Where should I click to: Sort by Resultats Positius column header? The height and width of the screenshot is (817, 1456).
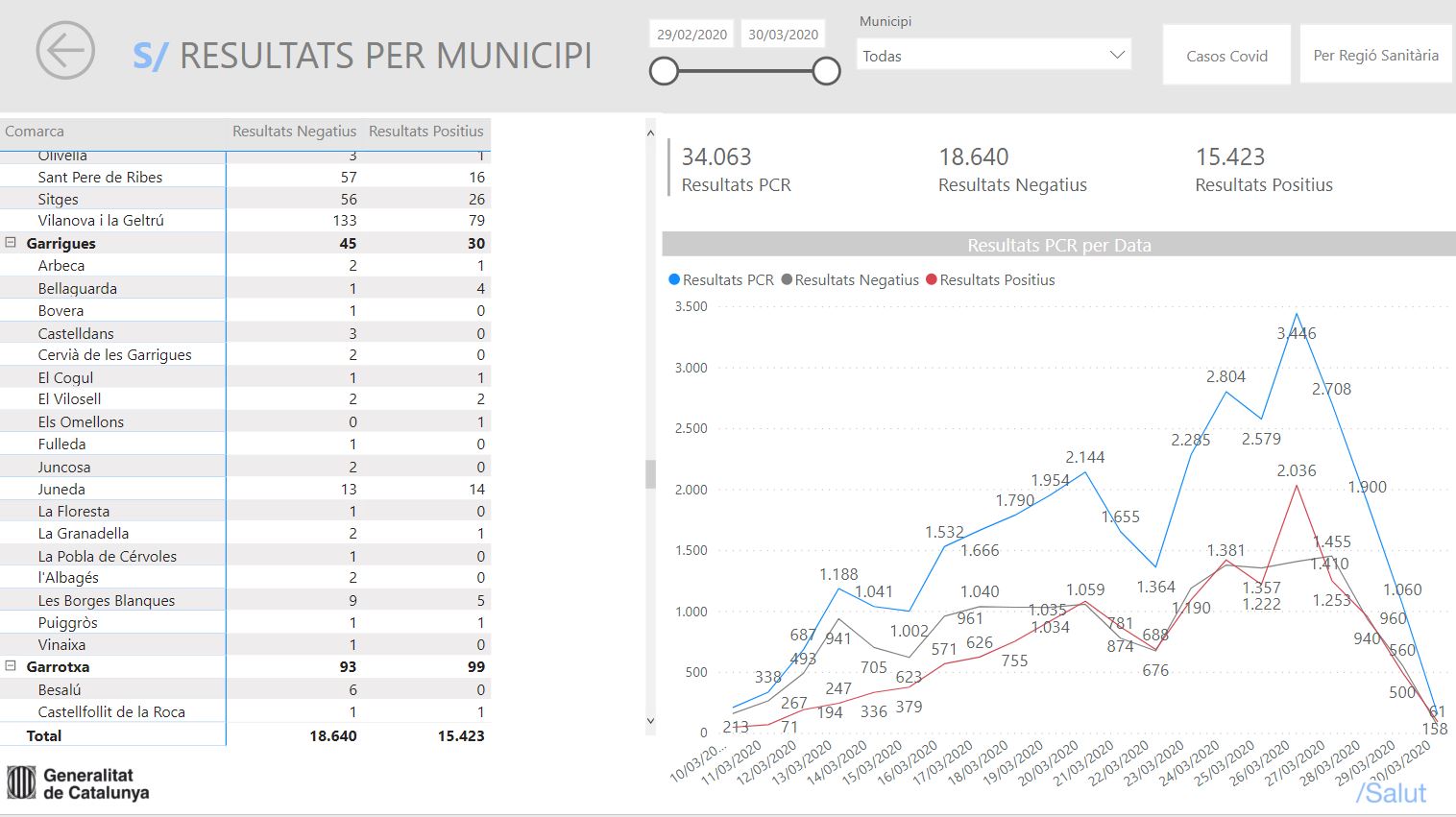click(425, 132)
